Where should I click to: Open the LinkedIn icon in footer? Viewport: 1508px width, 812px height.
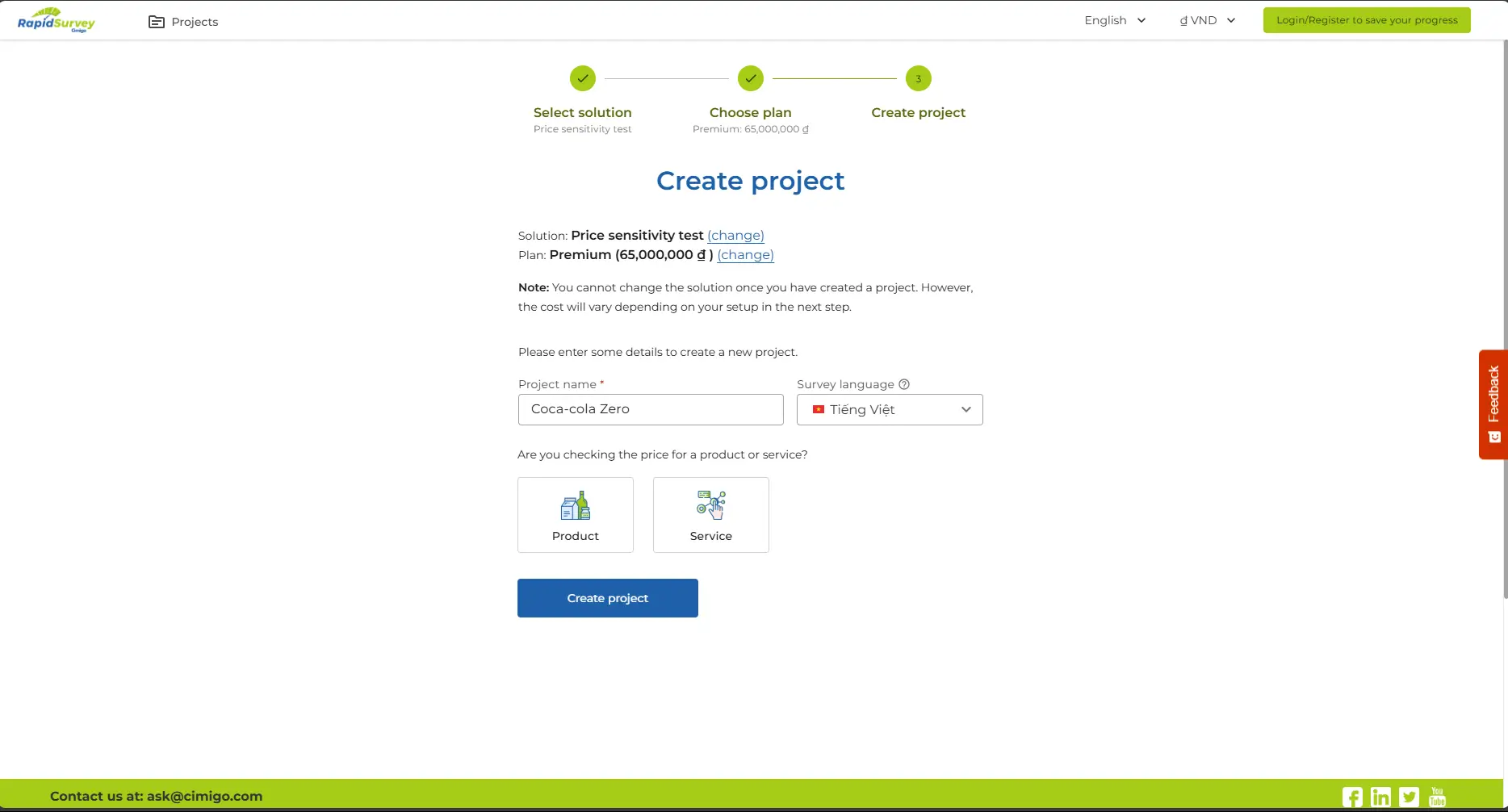tap(1380, 797)
